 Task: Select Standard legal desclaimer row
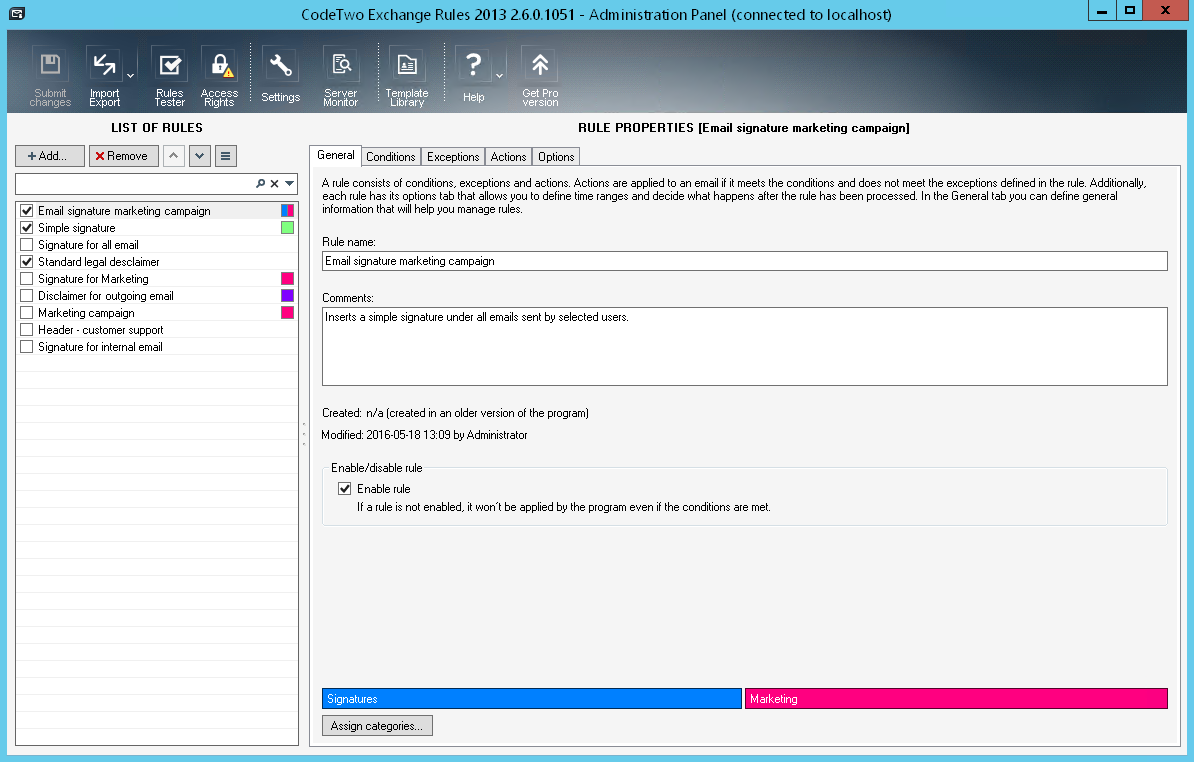coord(156,262)
